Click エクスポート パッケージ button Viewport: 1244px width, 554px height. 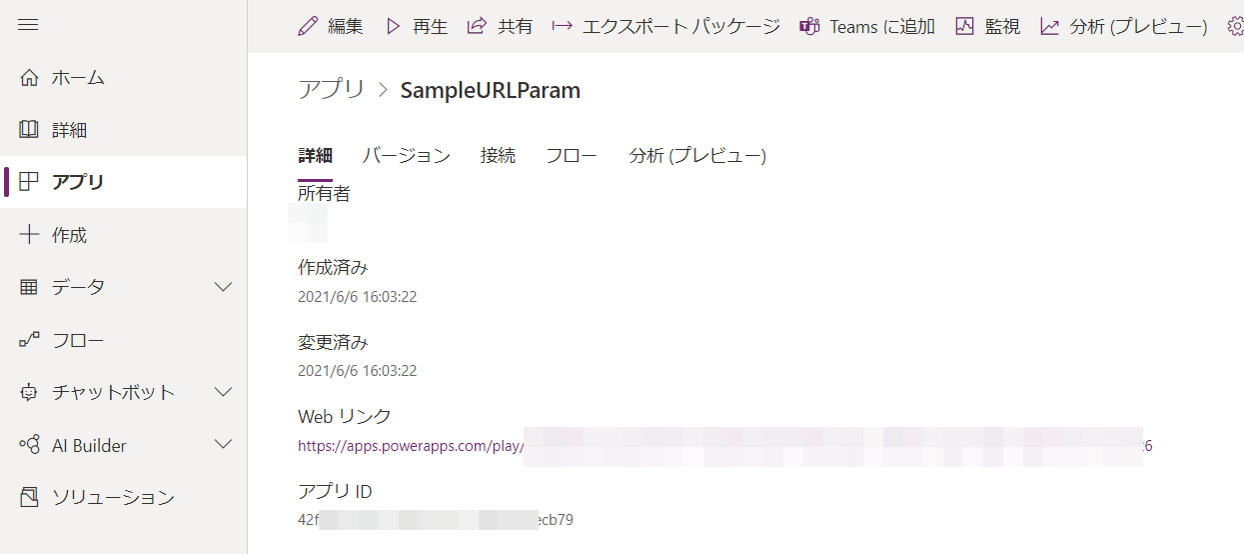pyautogui.click(x=666, y=27)
